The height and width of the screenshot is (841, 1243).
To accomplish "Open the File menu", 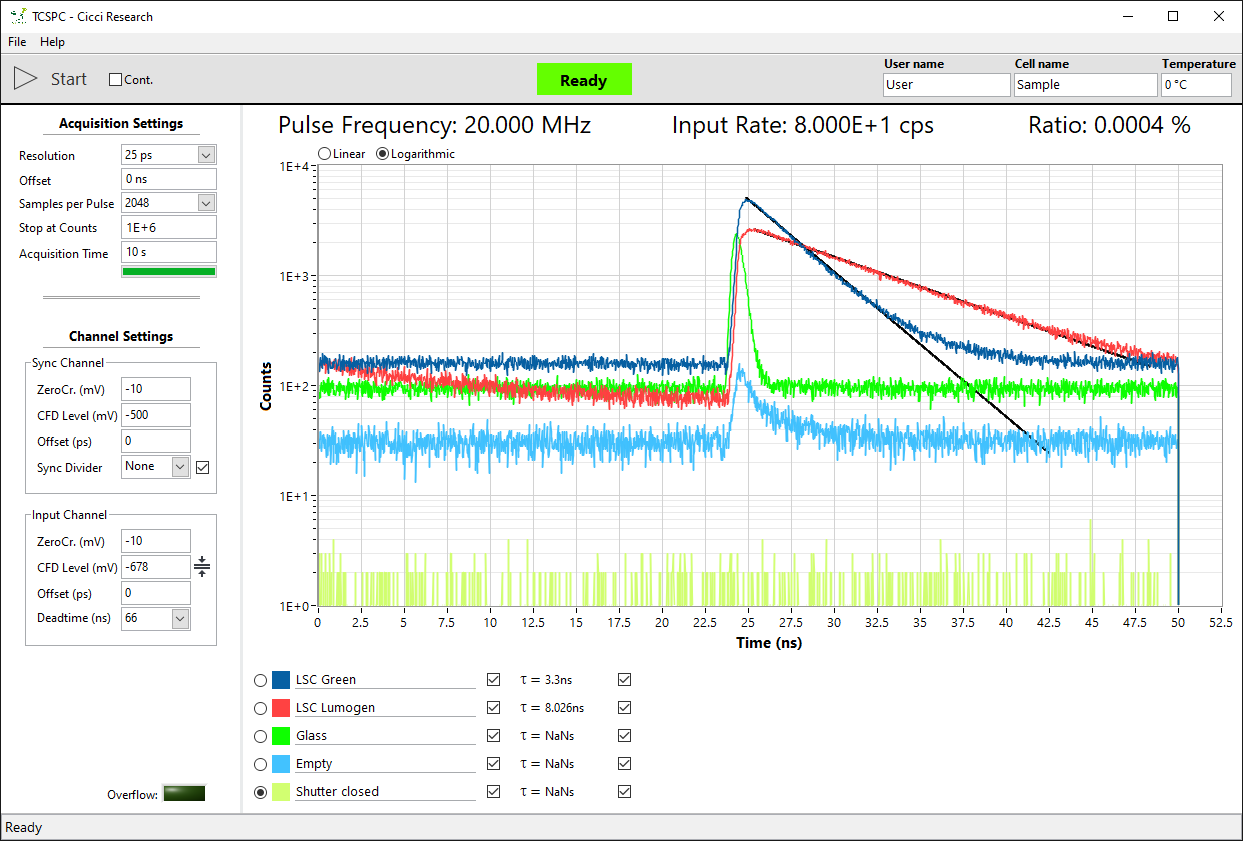I will [17, 42].
